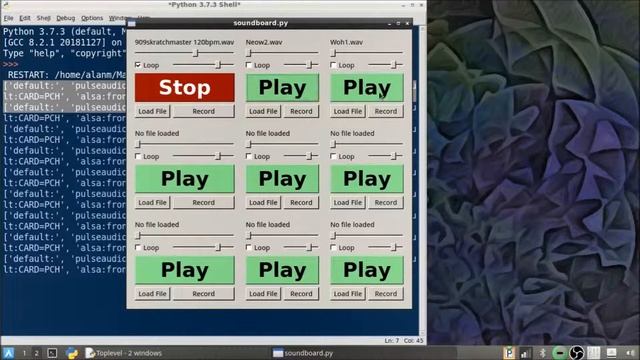Open the Options menu in Python Shell
The height and width of the screenshot is (360, 640).
pos(92,18)
